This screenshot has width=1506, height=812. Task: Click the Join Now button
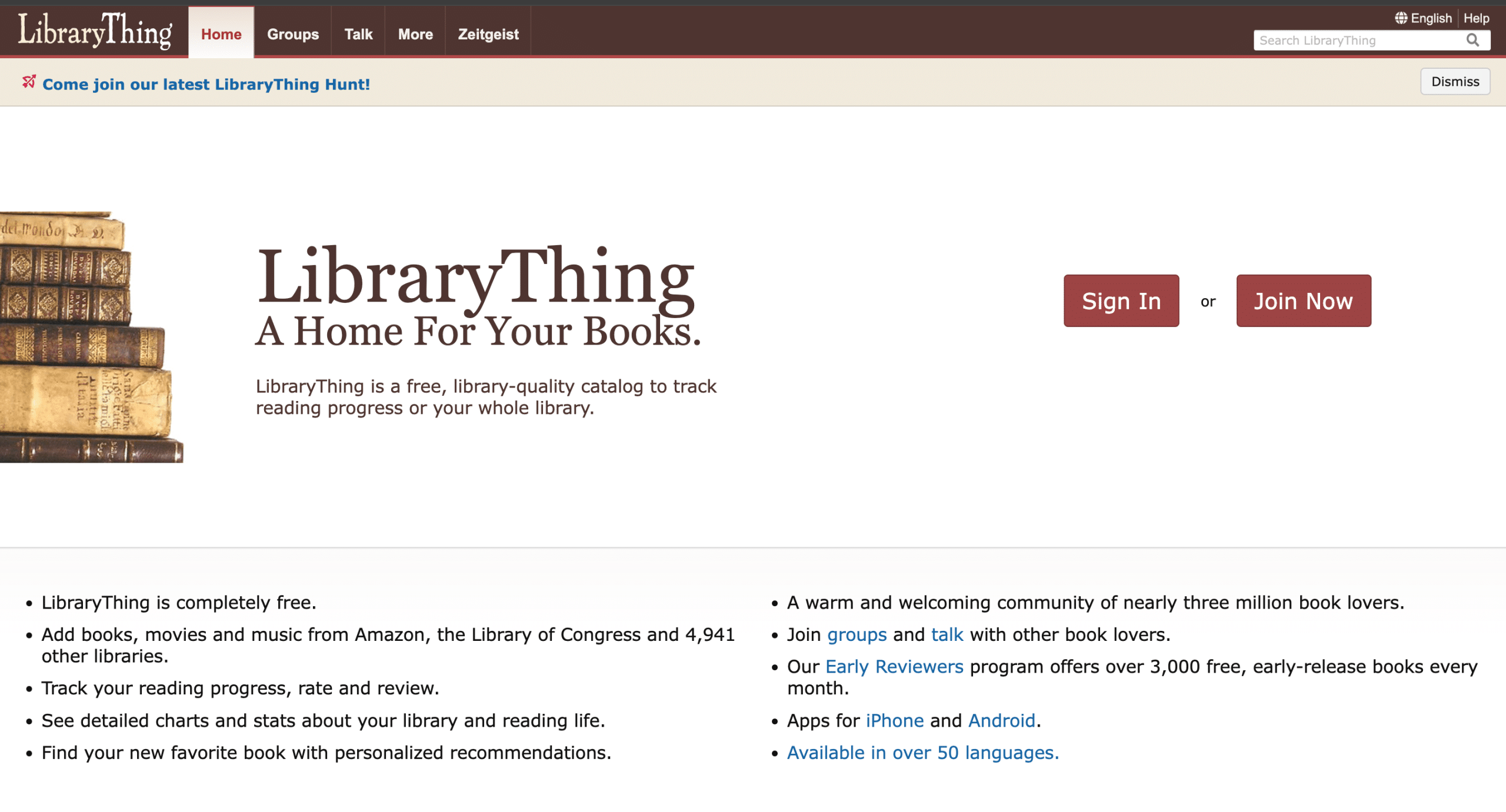click(1303, 300)
